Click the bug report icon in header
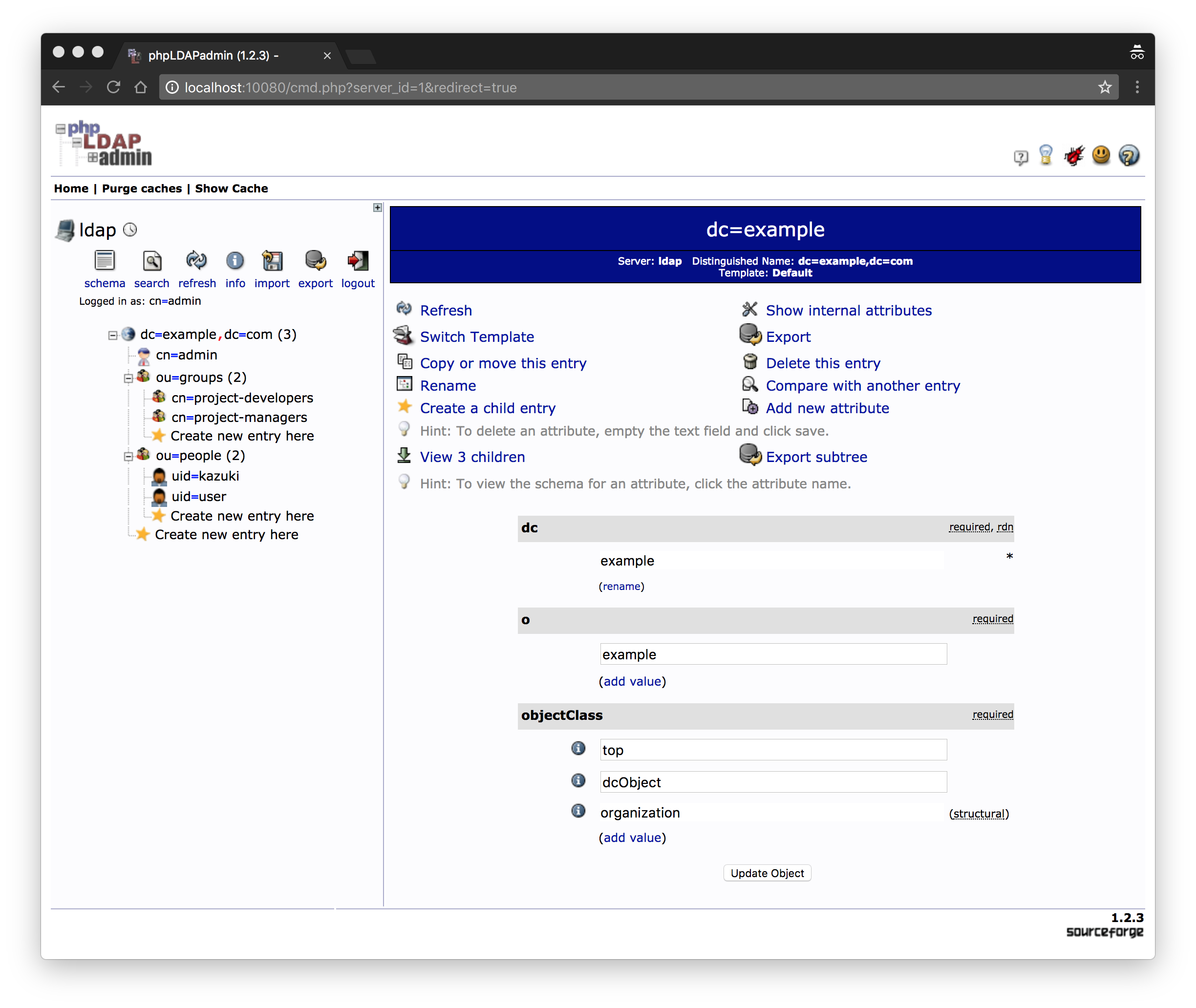This screenshot has width=1196, height=1008. click(x=1074, y=156)
